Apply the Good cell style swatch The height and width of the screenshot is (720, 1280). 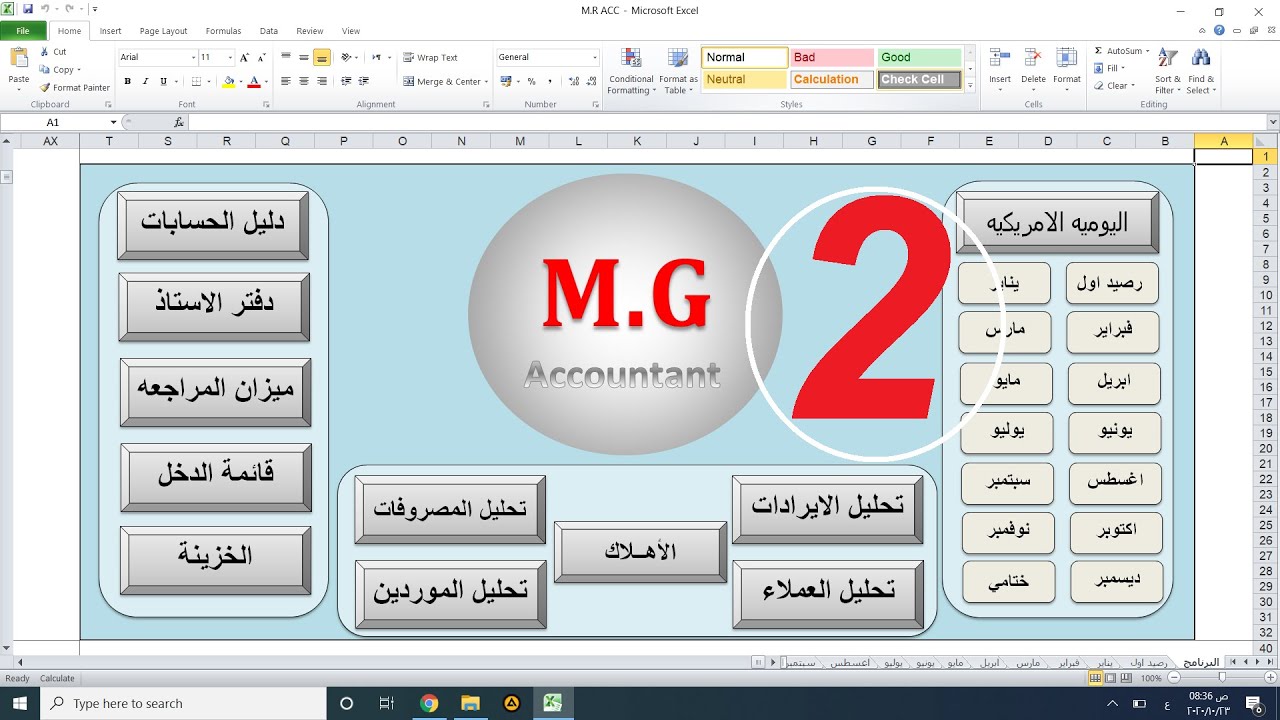(919, 57)
